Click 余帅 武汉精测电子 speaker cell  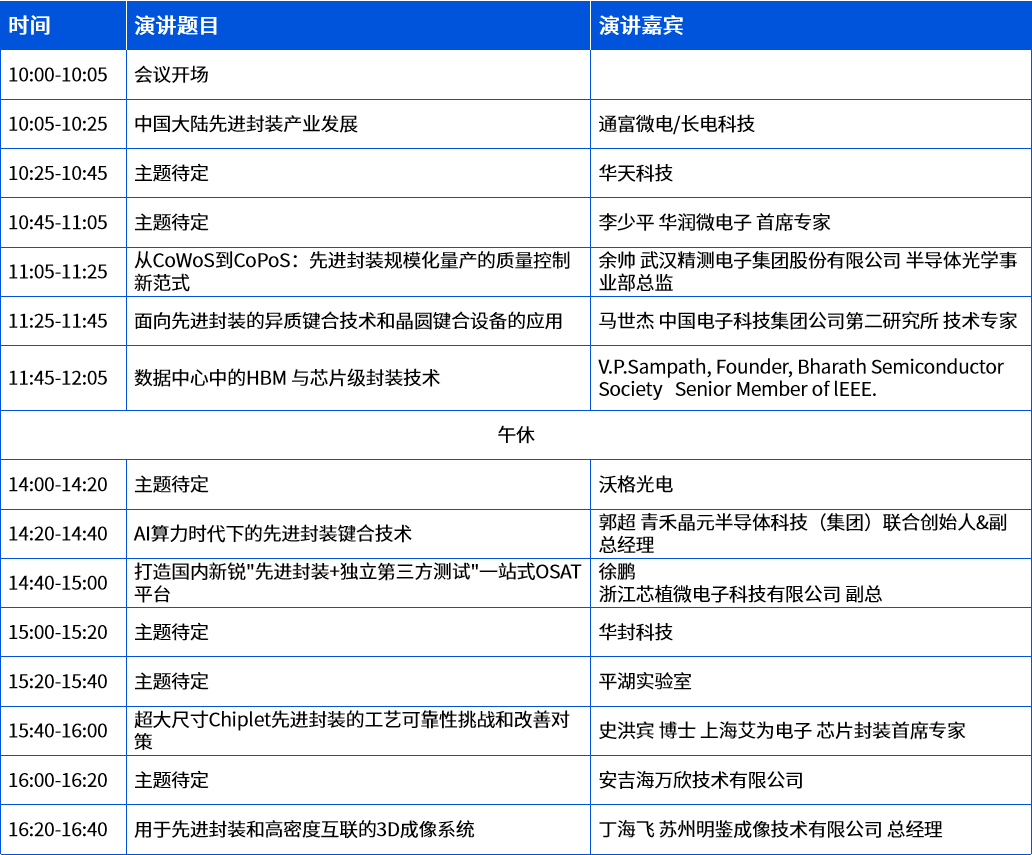coord(811,272)
